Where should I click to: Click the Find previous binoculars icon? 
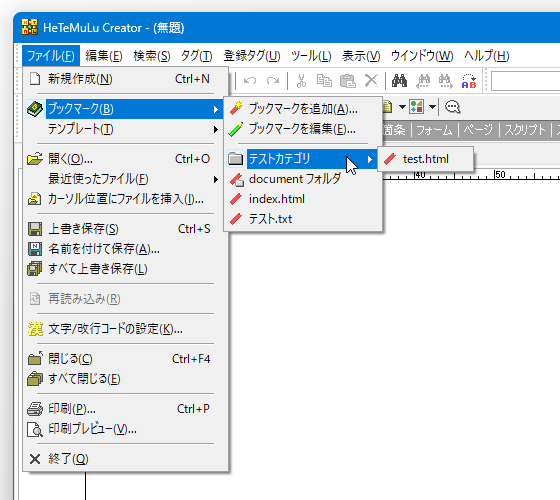coord(423,81)
